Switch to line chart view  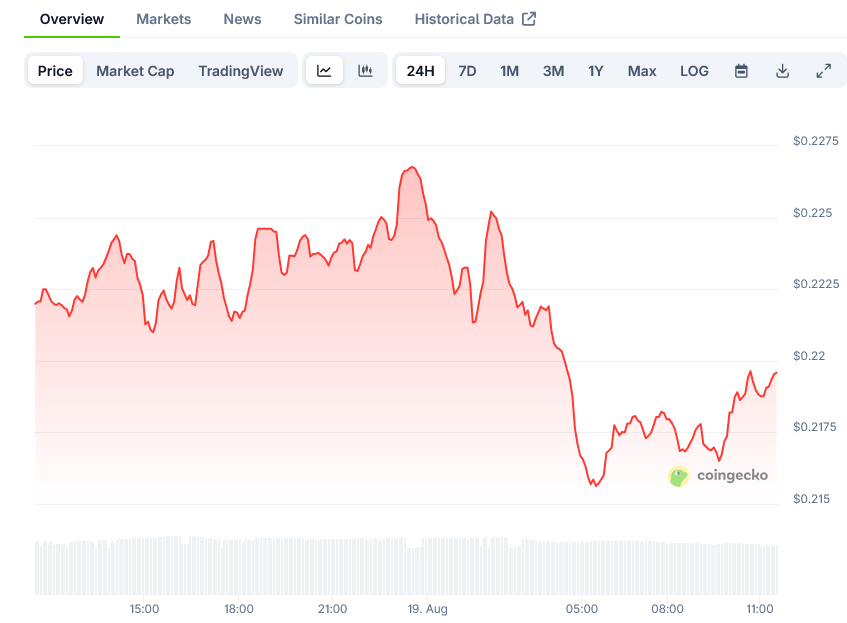[324, 71]
